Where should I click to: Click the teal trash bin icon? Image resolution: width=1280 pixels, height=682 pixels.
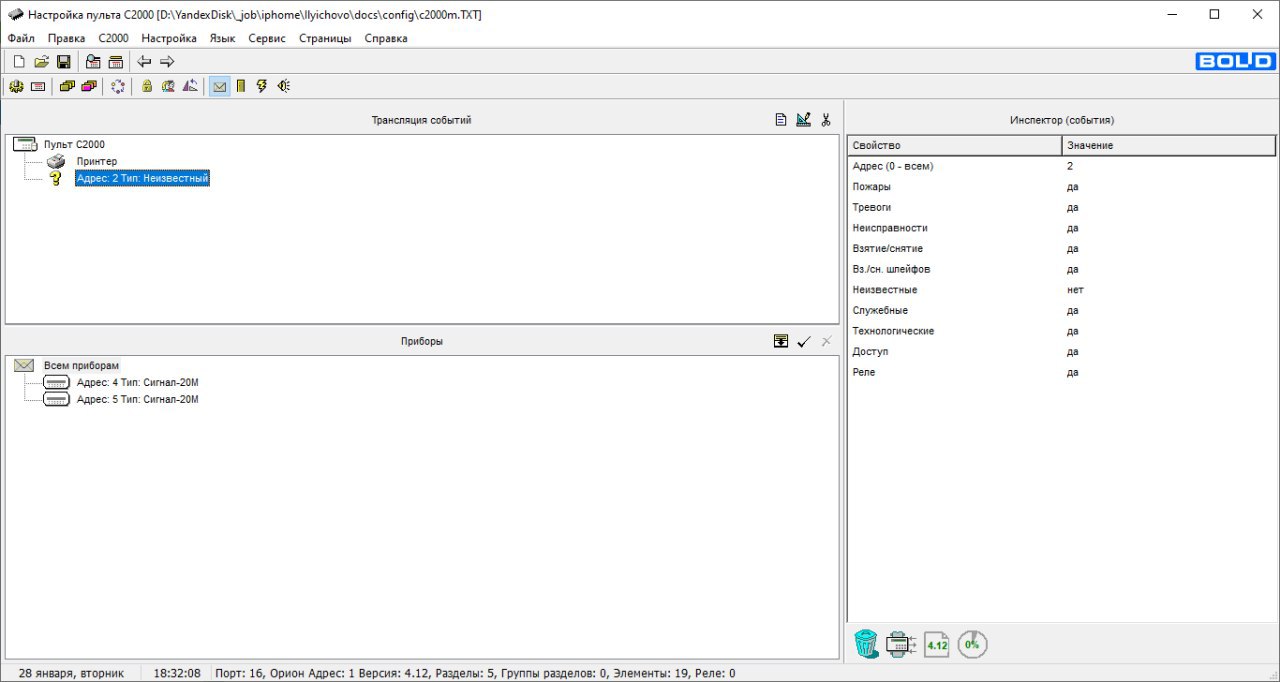click(x=866, y=644)
